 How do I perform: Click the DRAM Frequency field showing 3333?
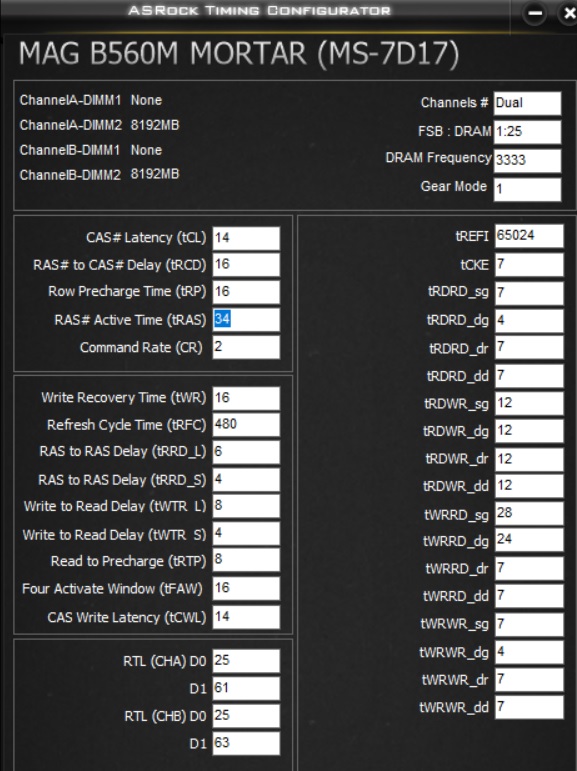[527, 160]
